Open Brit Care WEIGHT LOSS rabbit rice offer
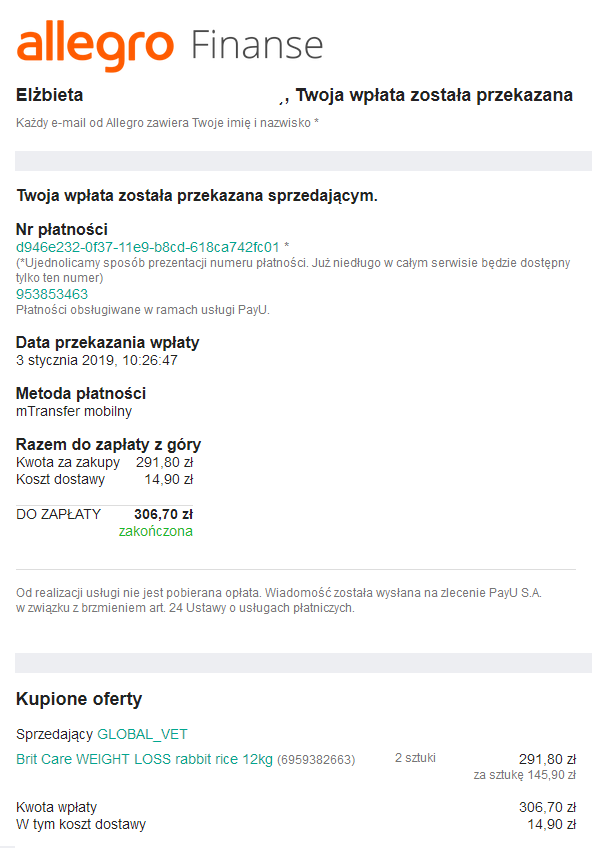The height and width of the screenshot is (848, 592). 144,759
